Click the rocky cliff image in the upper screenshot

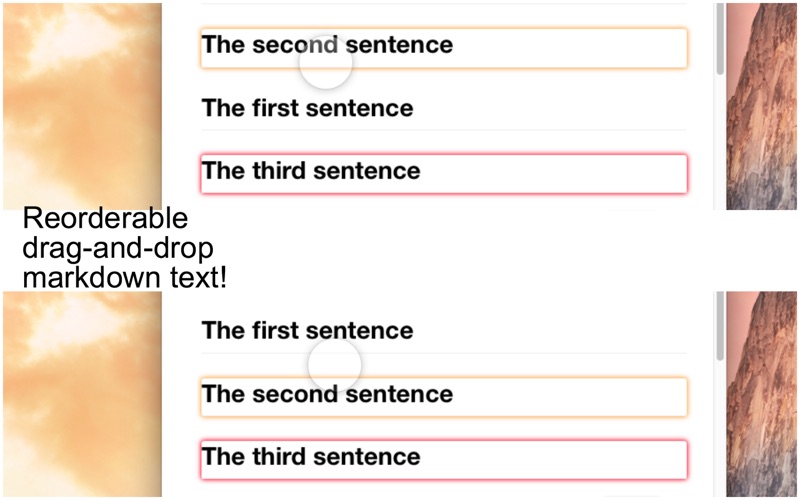coord(761,106)
